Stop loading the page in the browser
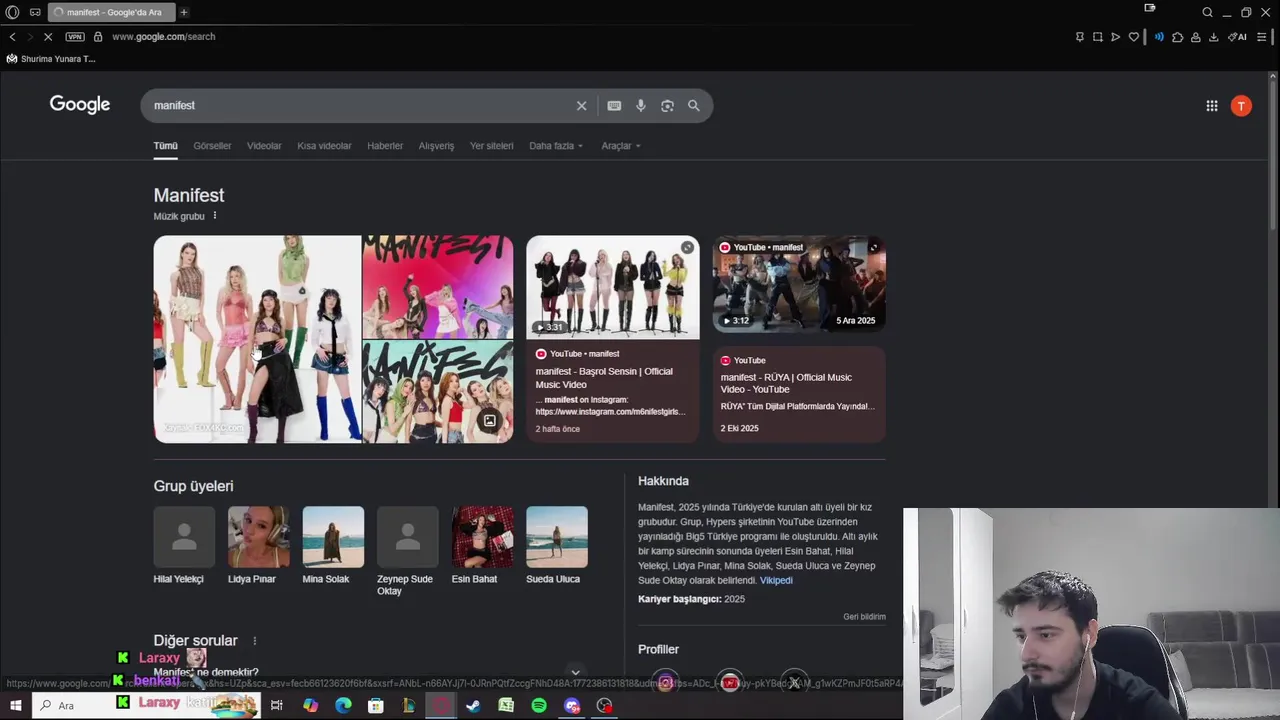The image size is (1280, 720). pos(47,37)
